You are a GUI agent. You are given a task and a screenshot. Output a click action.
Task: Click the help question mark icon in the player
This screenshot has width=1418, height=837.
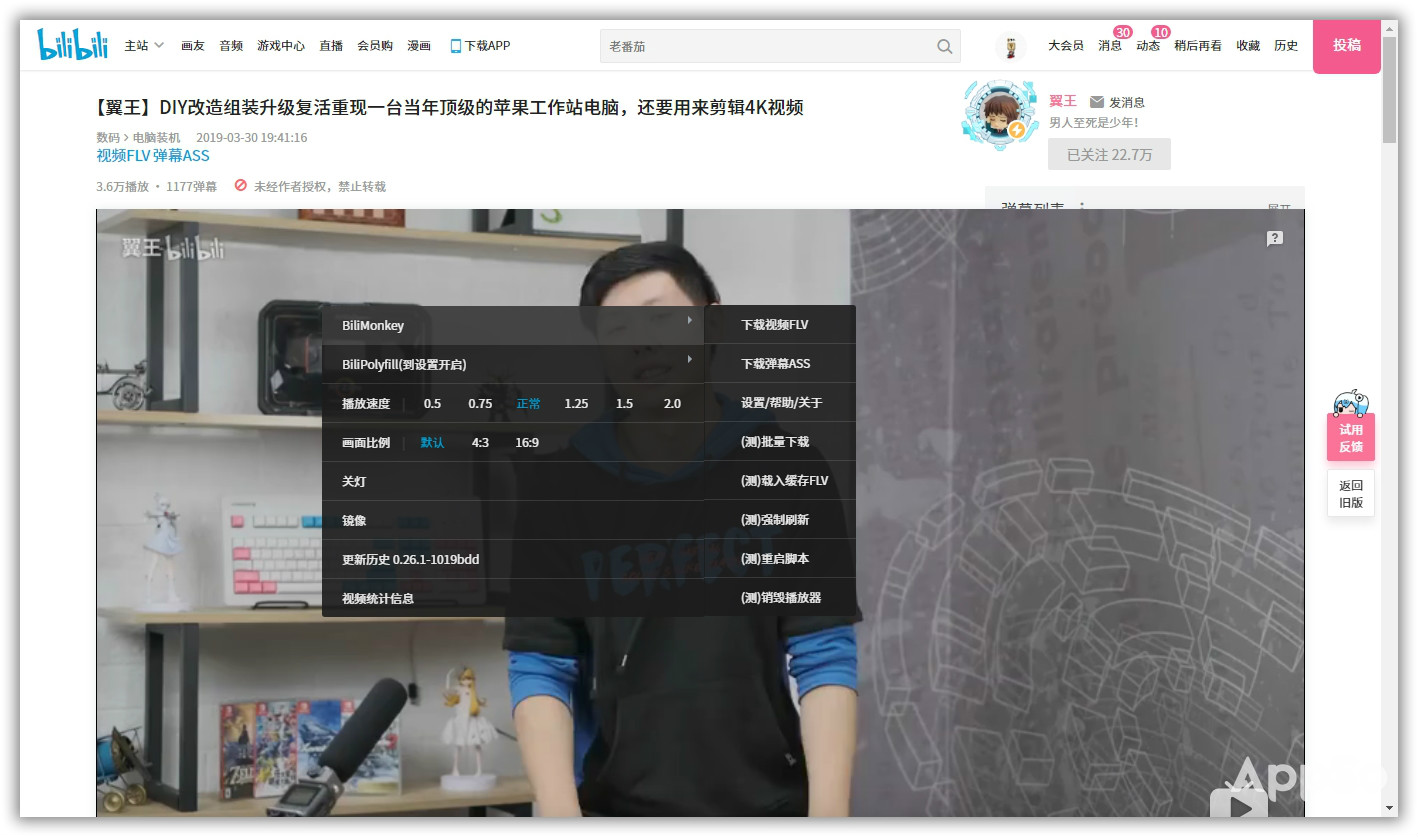[1274, 238]
